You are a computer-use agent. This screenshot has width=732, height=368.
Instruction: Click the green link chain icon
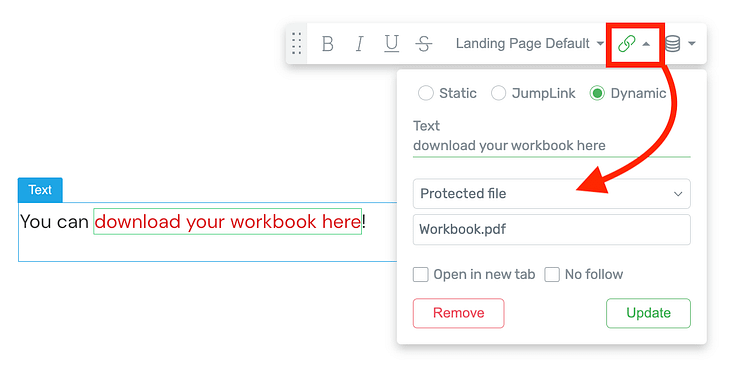point(626,44)
